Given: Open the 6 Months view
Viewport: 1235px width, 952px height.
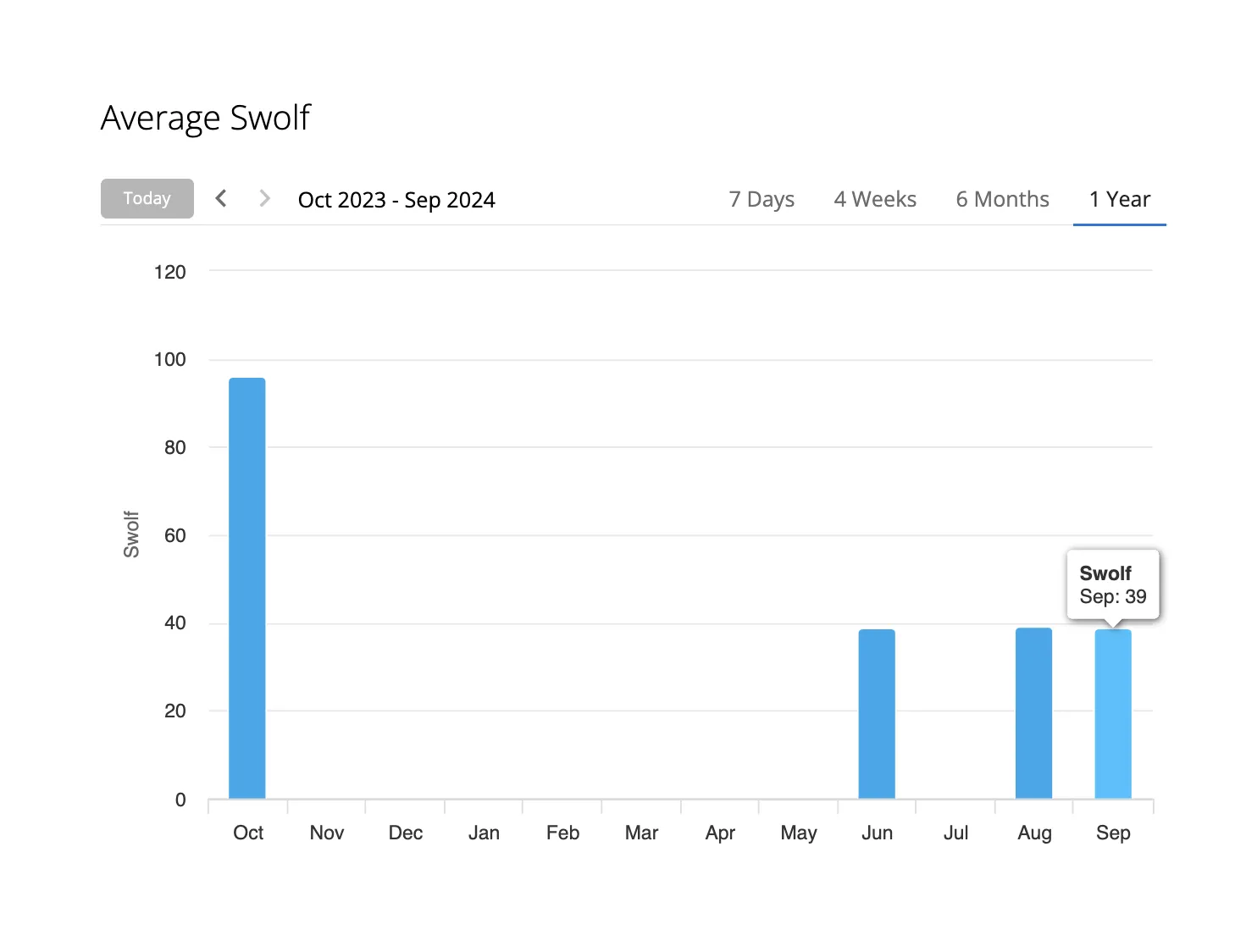Looking at the screenshot, I should 1002,199.
